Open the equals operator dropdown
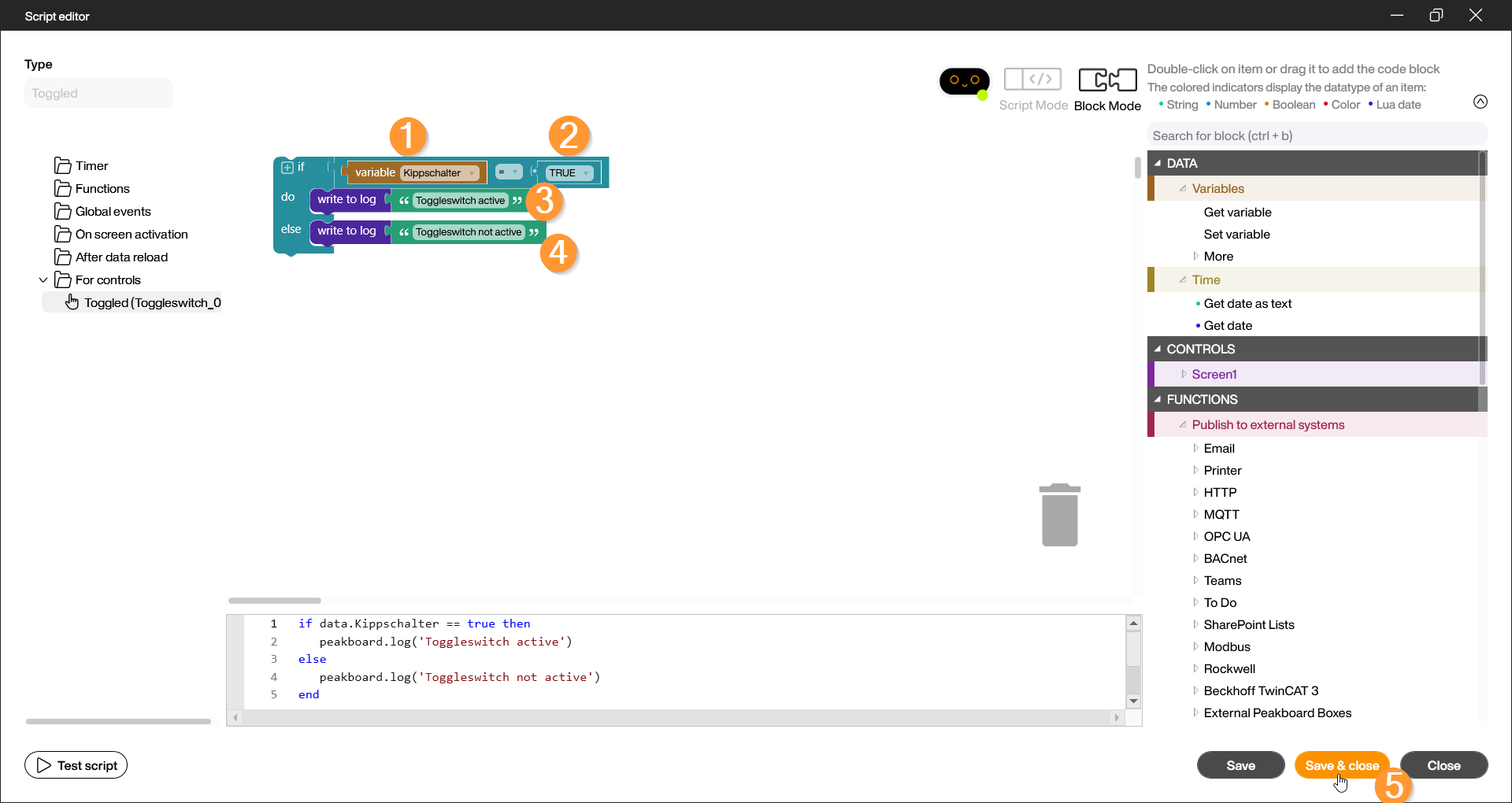 pos(509,172)
